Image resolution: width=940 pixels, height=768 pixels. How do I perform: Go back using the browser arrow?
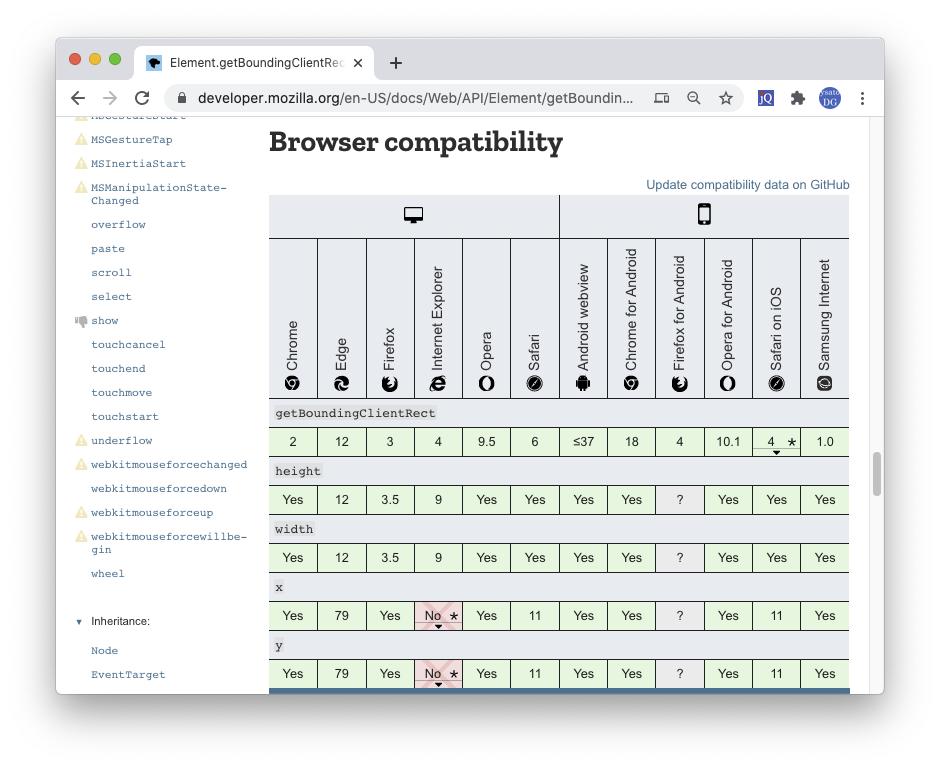(x=78, y=98)
